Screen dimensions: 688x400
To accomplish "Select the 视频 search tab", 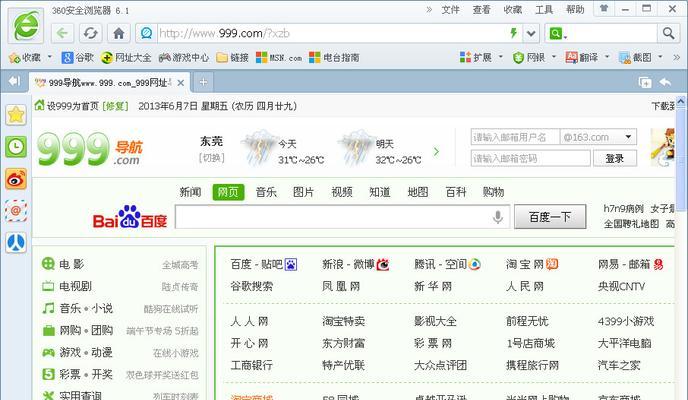I will click(342, 192).
